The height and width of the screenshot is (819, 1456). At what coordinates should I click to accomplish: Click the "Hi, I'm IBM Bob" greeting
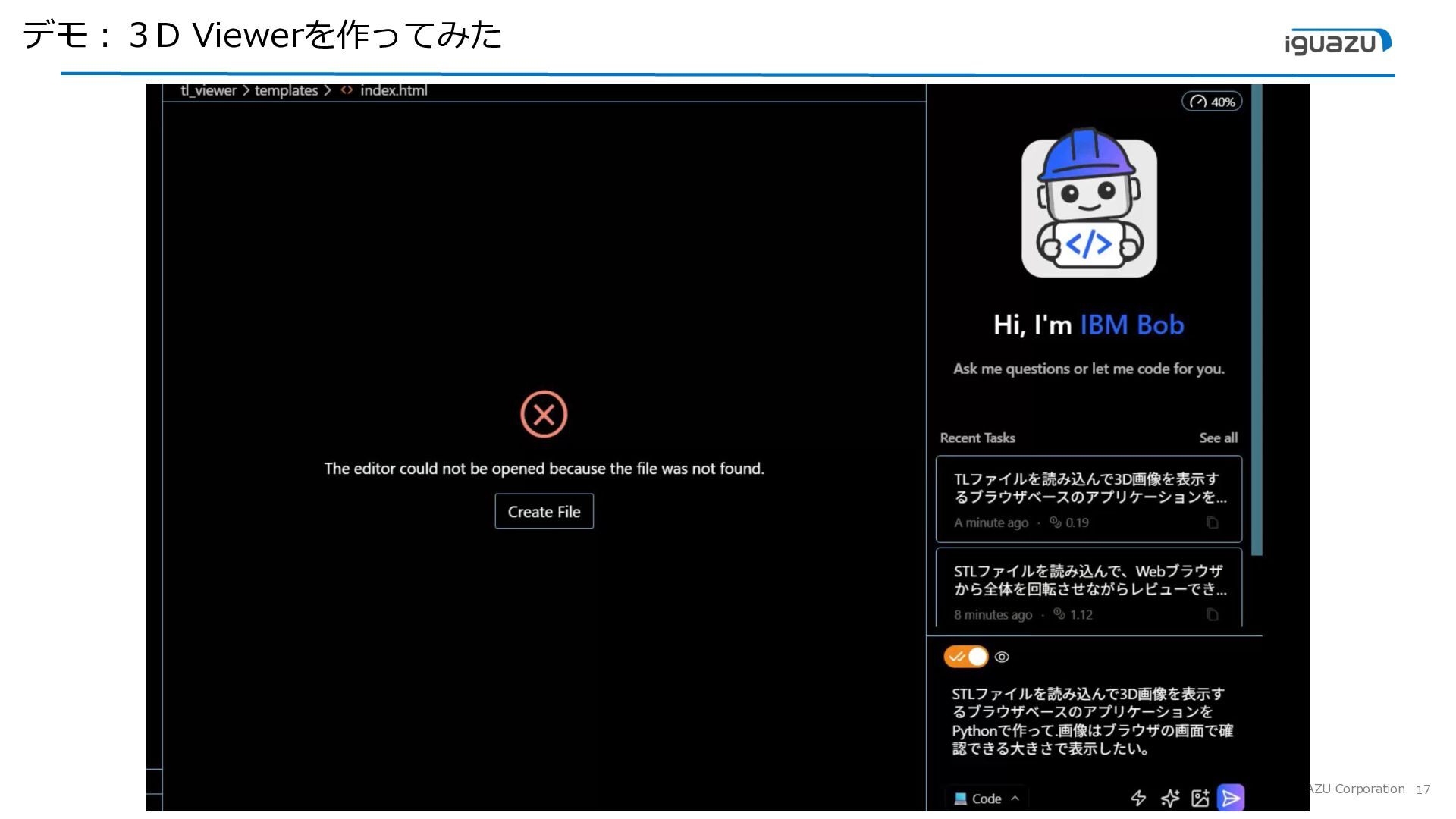[x=1089, y=325]
